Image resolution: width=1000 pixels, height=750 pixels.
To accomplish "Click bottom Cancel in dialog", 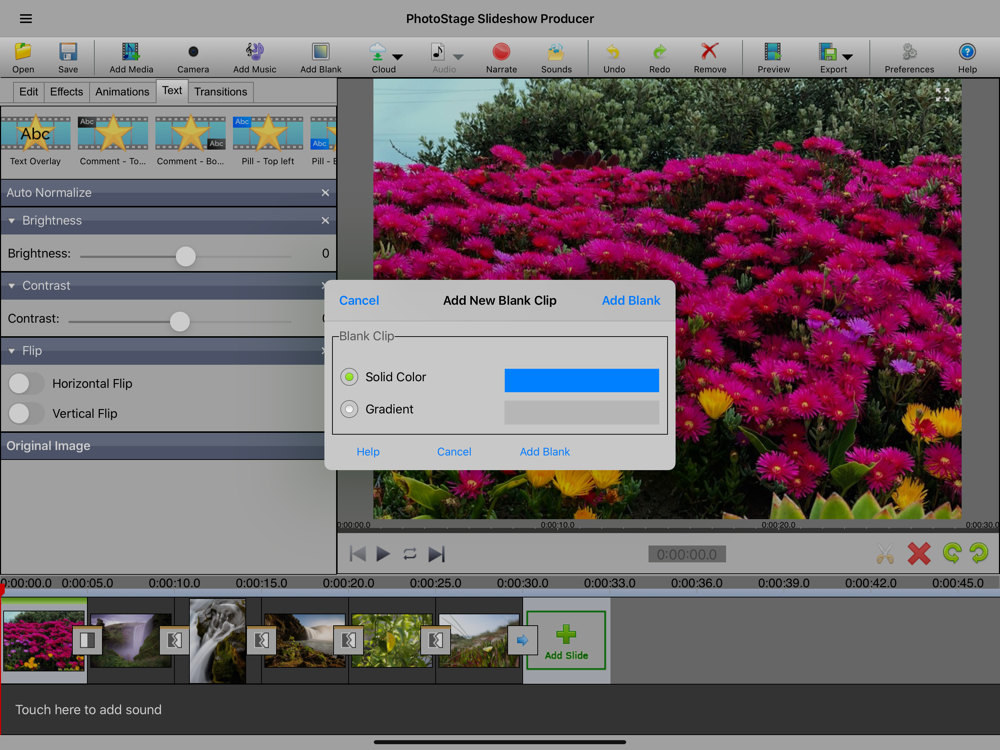I will coord(454,452).
